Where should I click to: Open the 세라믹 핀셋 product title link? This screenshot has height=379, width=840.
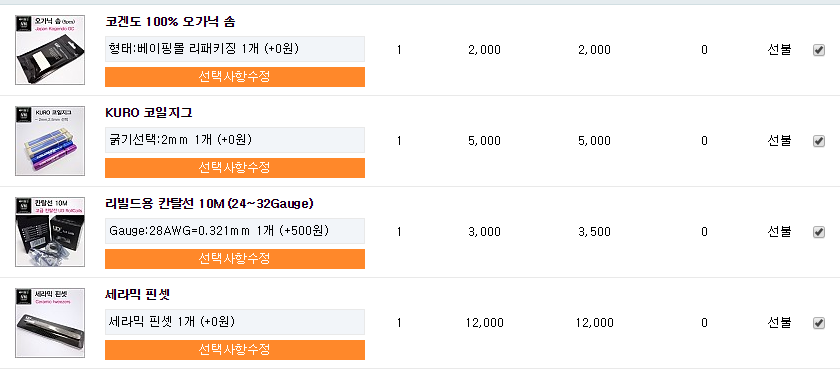point(138,295)
